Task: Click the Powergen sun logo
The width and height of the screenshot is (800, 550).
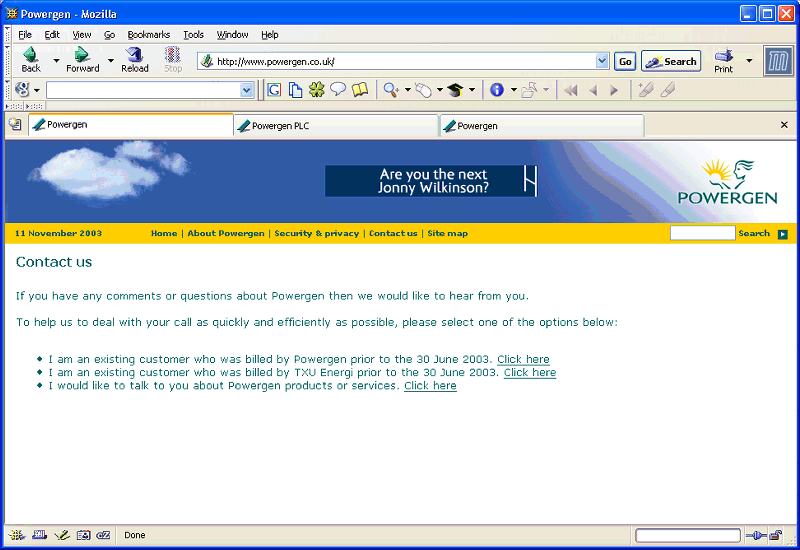Action: [x=728, y=182]
